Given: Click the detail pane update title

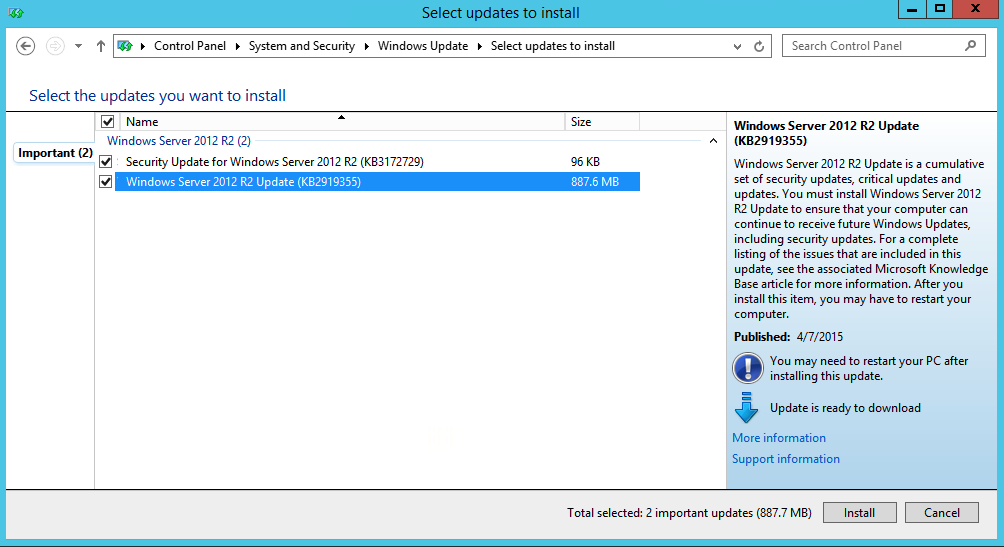Looking at the screenshot, I should [826, 133].
